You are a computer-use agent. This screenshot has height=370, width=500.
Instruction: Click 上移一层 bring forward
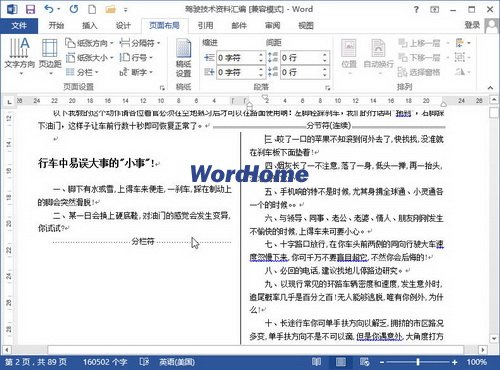419,43
